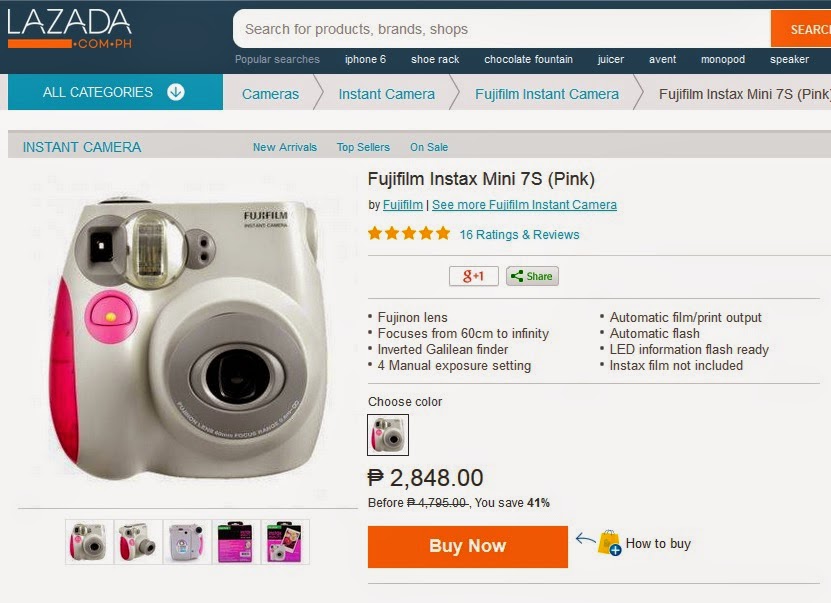The image size is (831, 603).
Task: Choose the pink color swatch
Action: (x=388, y=435)
